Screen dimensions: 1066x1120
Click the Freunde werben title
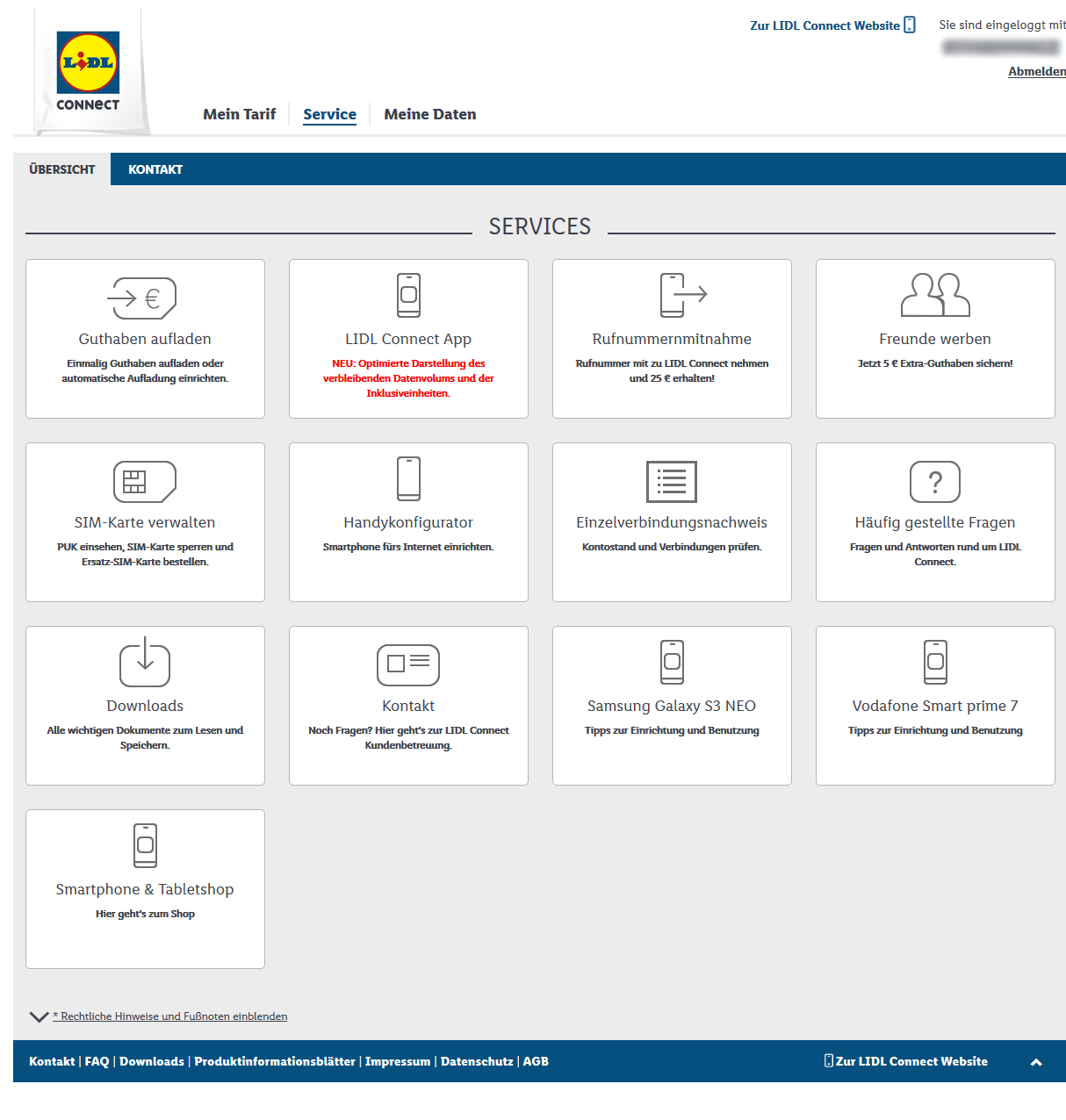(x=935, y=339)
